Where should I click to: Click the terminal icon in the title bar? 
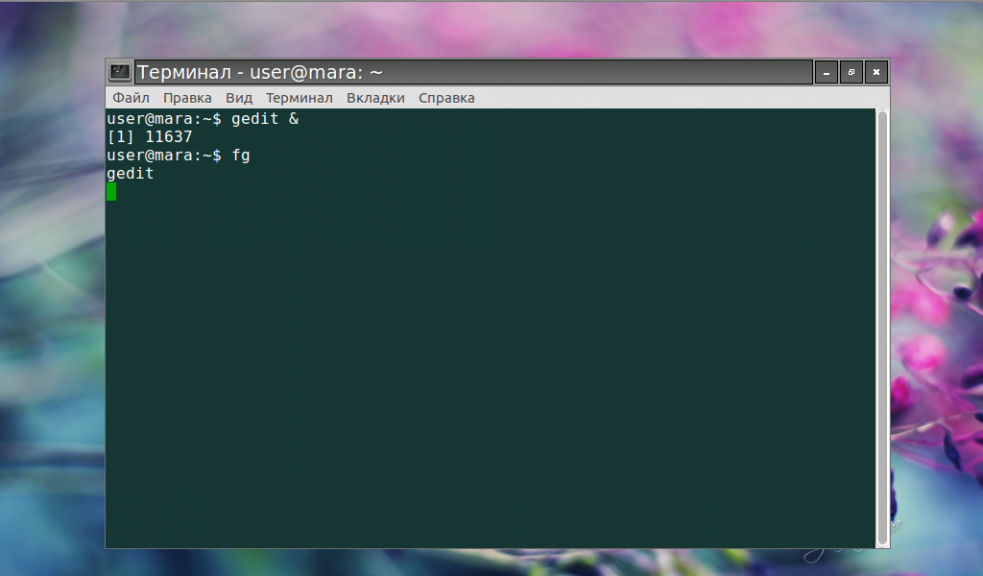(x=120, y=72)
